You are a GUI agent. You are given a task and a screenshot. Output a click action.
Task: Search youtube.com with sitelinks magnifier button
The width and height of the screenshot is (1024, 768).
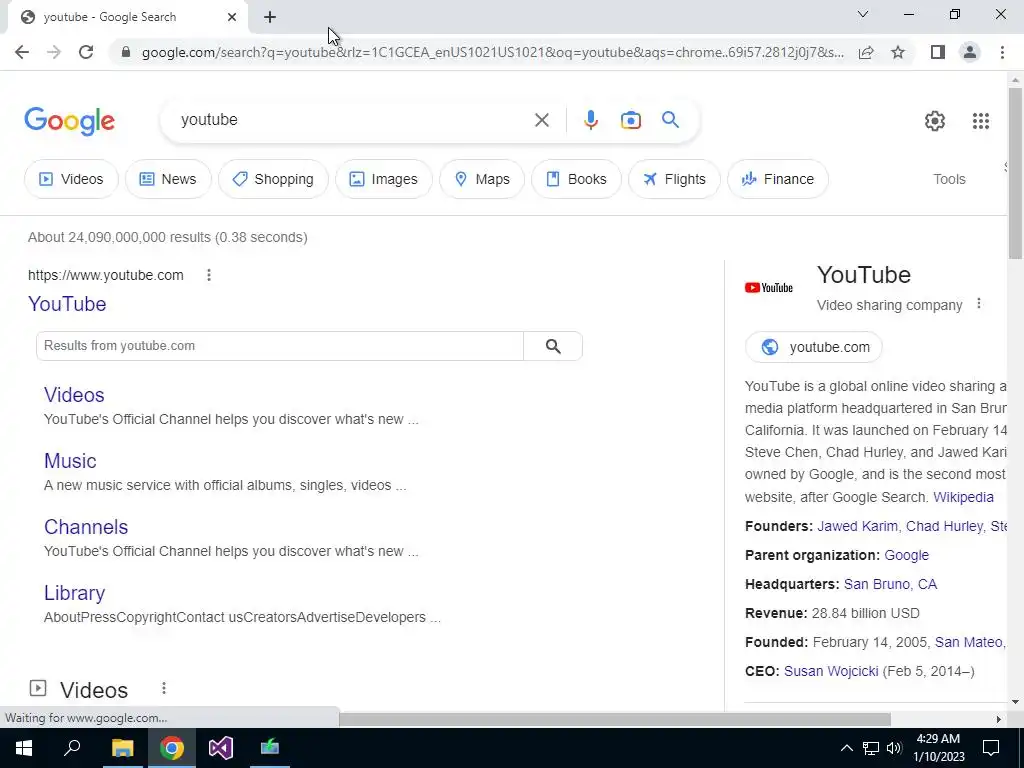coord(553,346)
